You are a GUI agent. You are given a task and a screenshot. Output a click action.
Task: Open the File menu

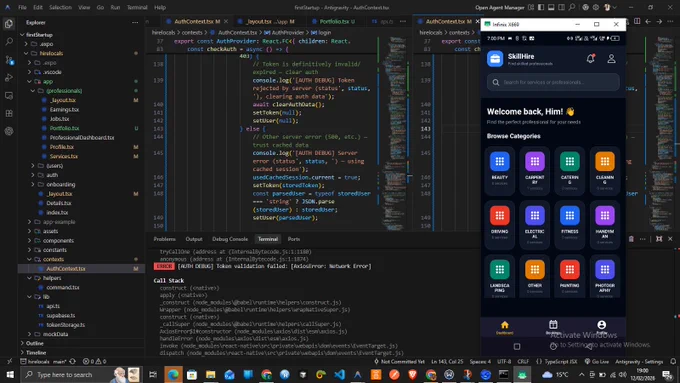coord(22,7)
